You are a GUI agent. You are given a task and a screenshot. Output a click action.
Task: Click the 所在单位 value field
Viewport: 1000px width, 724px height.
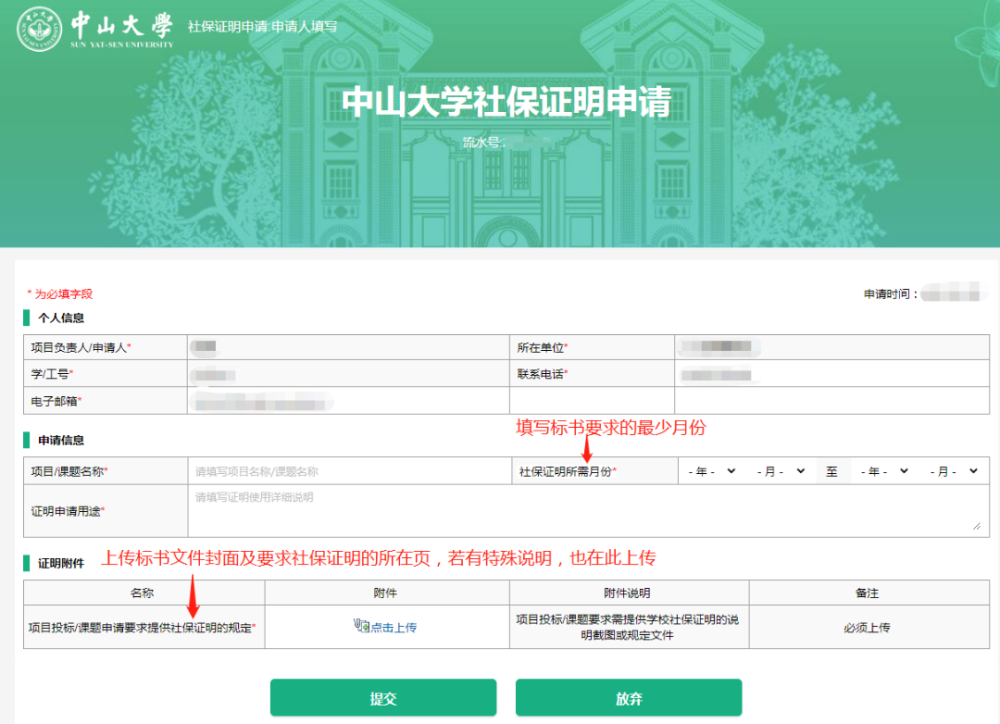[832, 347]
